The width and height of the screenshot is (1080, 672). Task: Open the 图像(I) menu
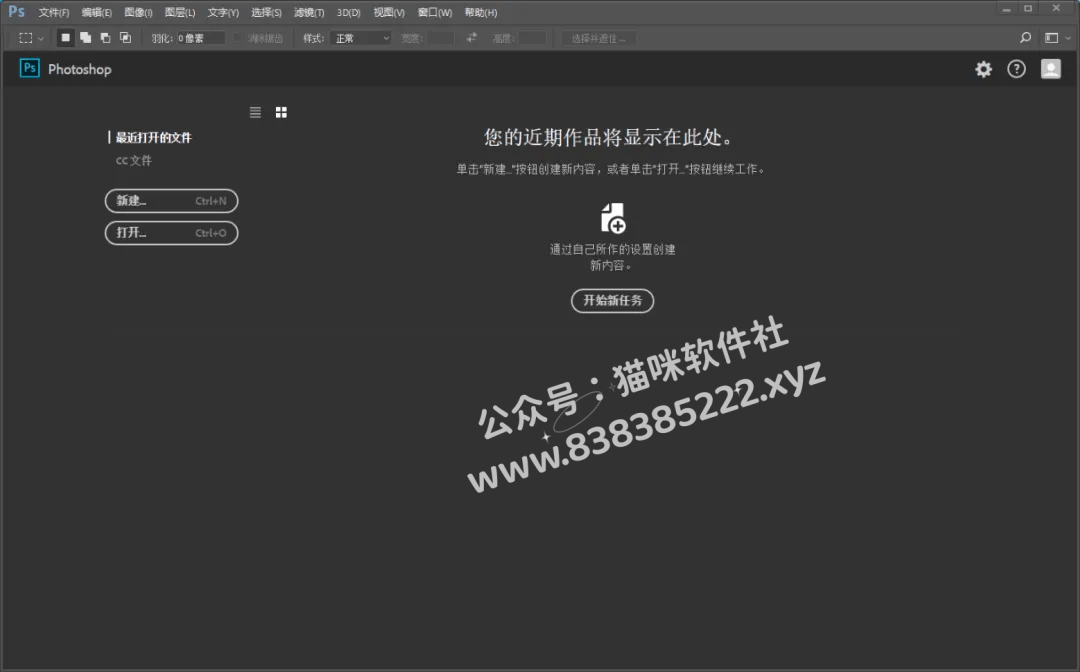coord(138,12)
